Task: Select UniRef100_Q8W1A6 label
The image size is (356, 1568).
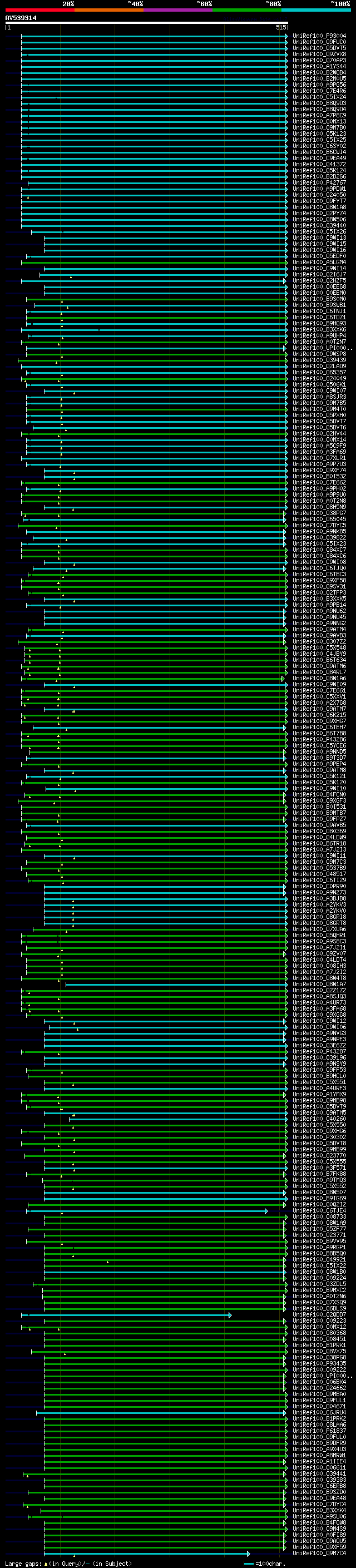Action: tap(319, 679)
